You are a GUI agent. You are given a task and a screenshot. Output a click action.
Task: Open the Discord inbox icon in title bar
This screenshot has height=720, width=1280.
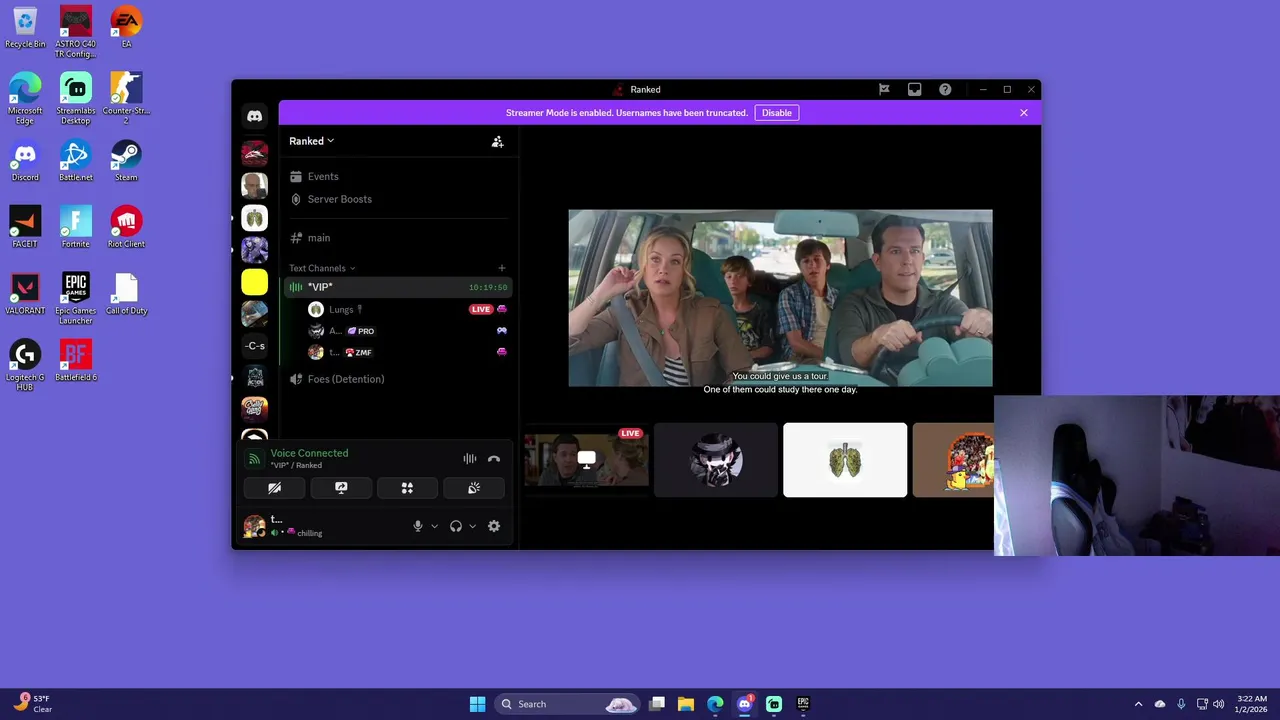pyautogui.click(x=914, y=89)
